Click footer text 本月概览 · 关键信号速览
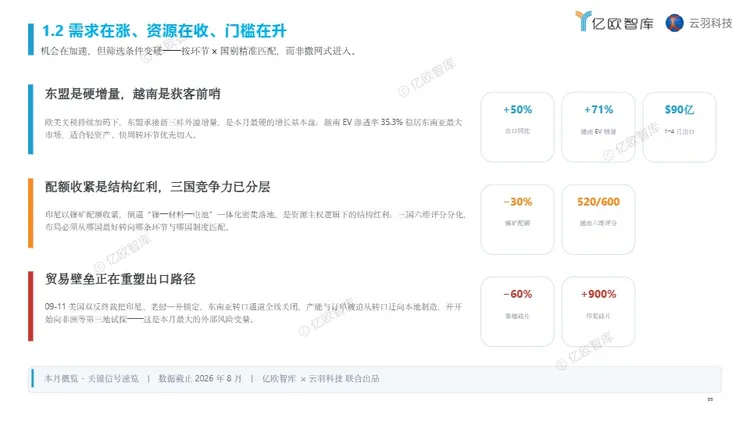This screenshot has height=422, width=750. coord(91,378)
